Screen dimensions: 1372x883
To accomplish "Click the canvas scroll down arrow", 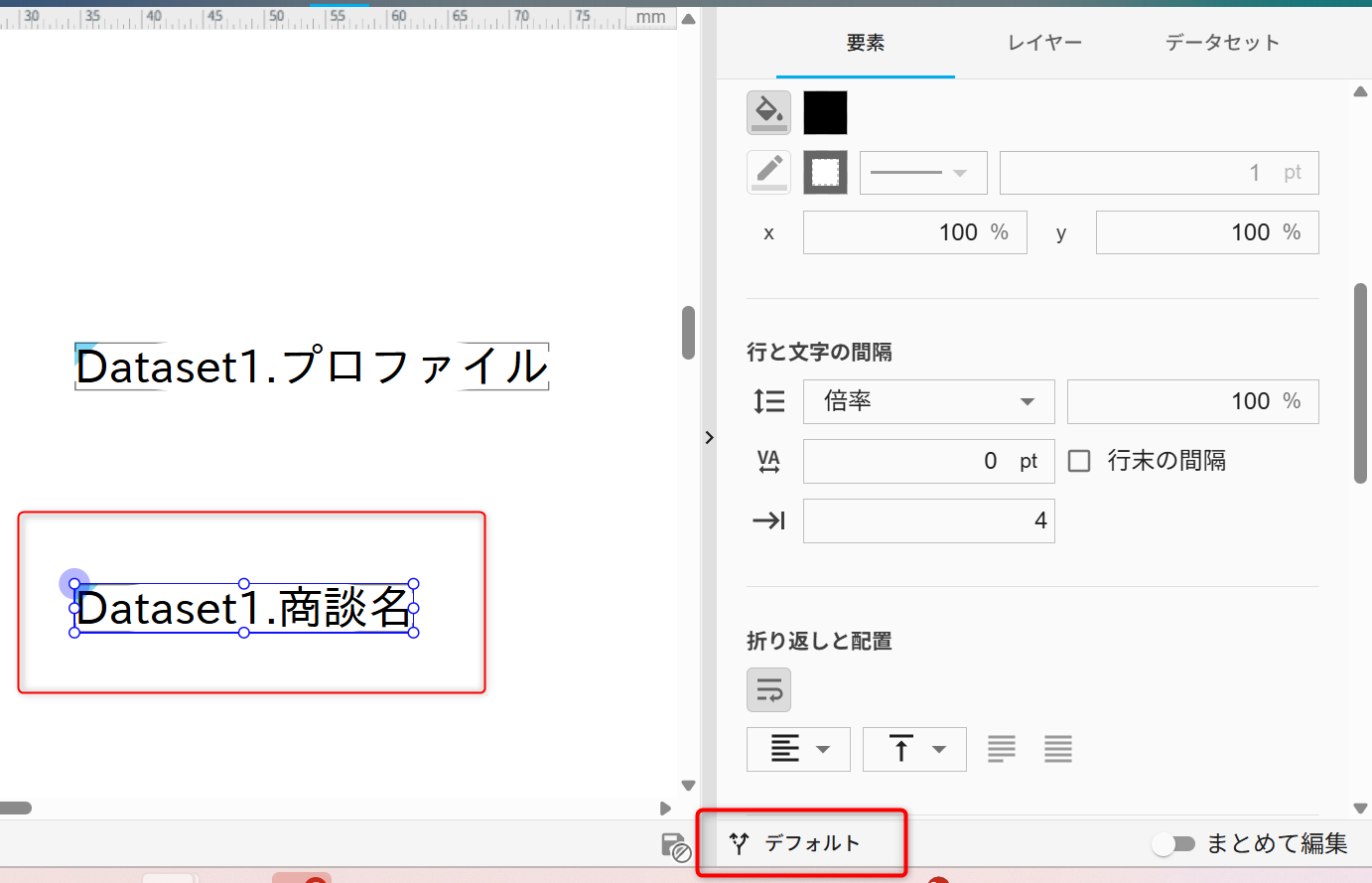I will pyautogui.click(x=689, y=786).
